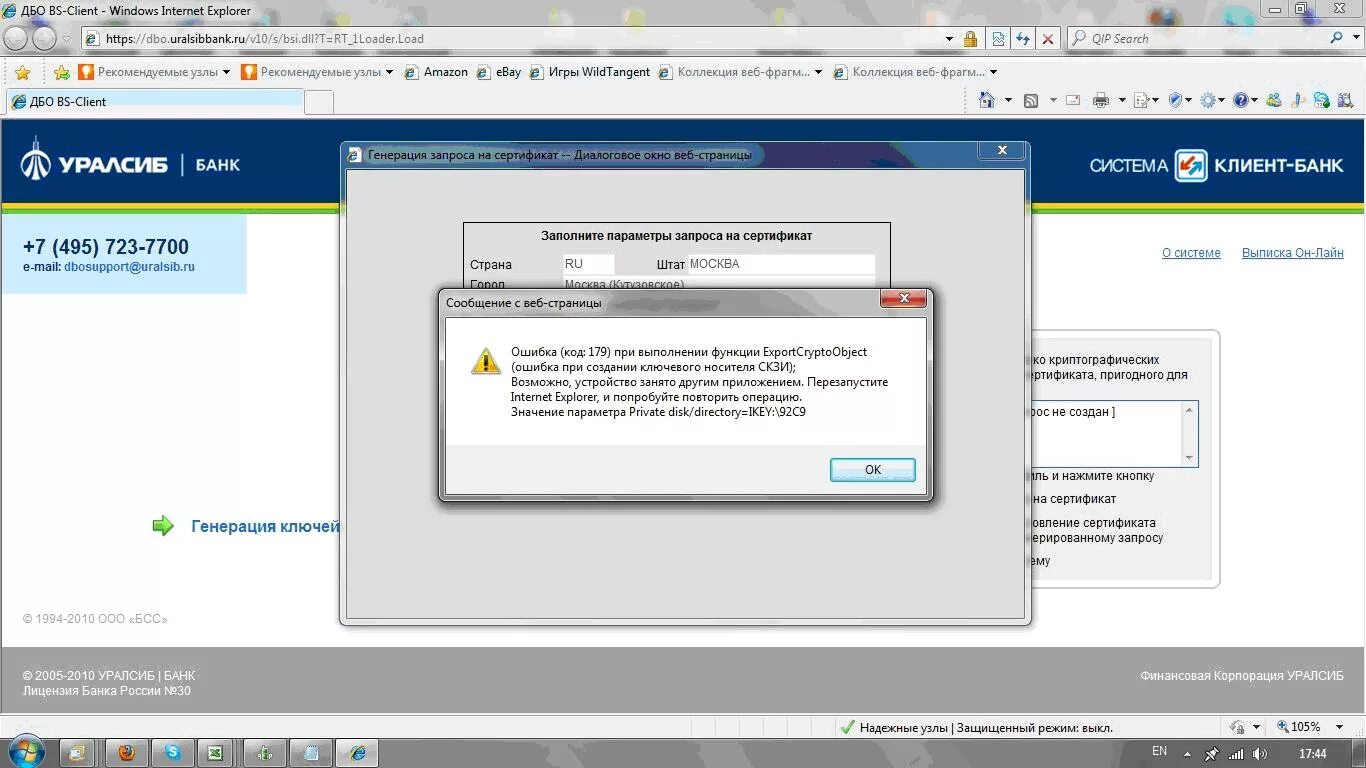The width and height of the screenshot is (1366, 768).
Task: Click the green arrow next to Генерация ключей
Action: click(x=163, y=525)
